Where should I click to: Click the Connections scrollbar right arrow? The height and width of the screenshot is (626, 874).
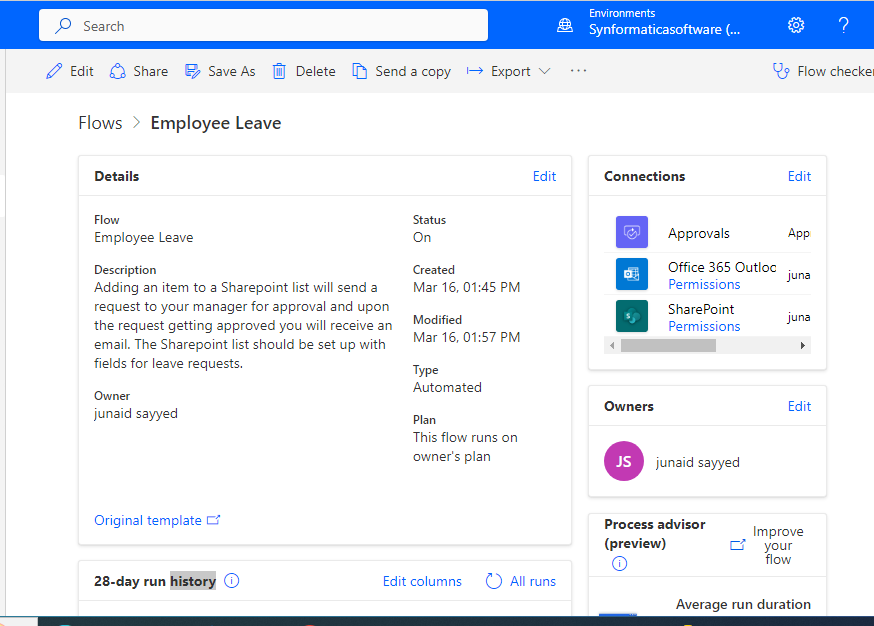click(x=803, y=346)
